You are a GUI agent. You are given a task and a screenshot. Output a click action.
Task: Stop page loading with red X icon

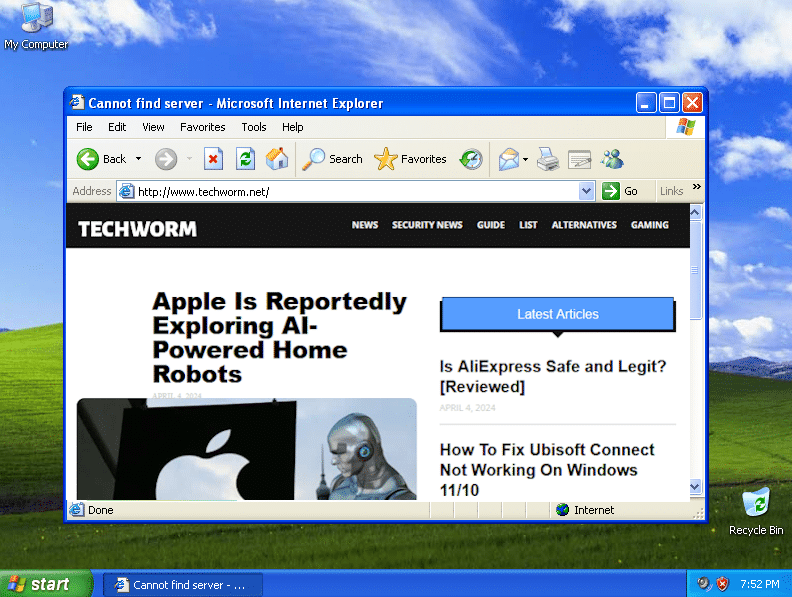coord(213,159)
